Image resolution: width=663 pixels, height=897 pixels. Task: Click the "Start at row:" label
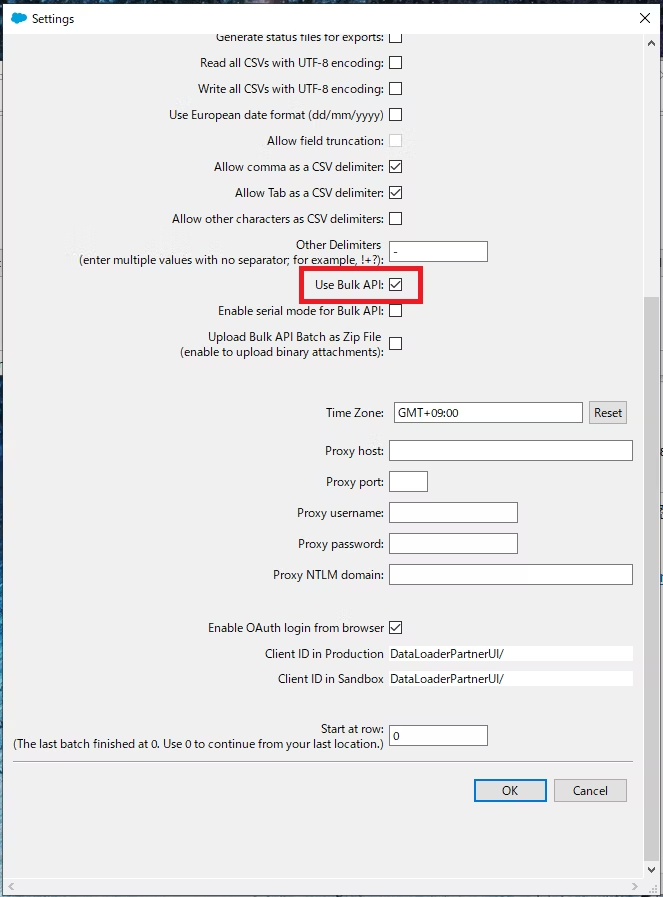pos(352,729)
